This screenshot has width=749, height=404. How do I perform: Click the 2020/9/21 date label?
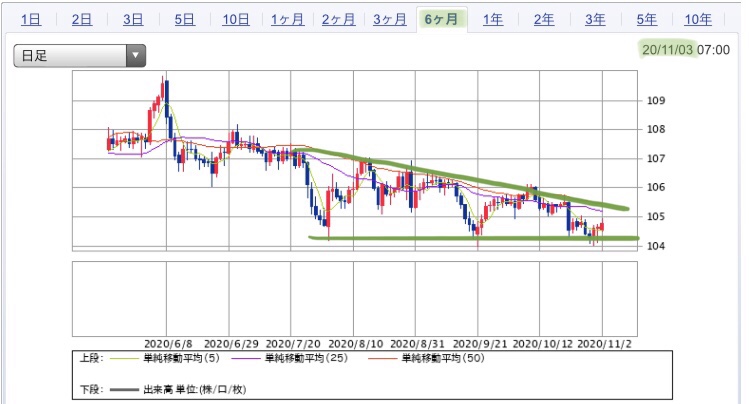click(480, 344)
